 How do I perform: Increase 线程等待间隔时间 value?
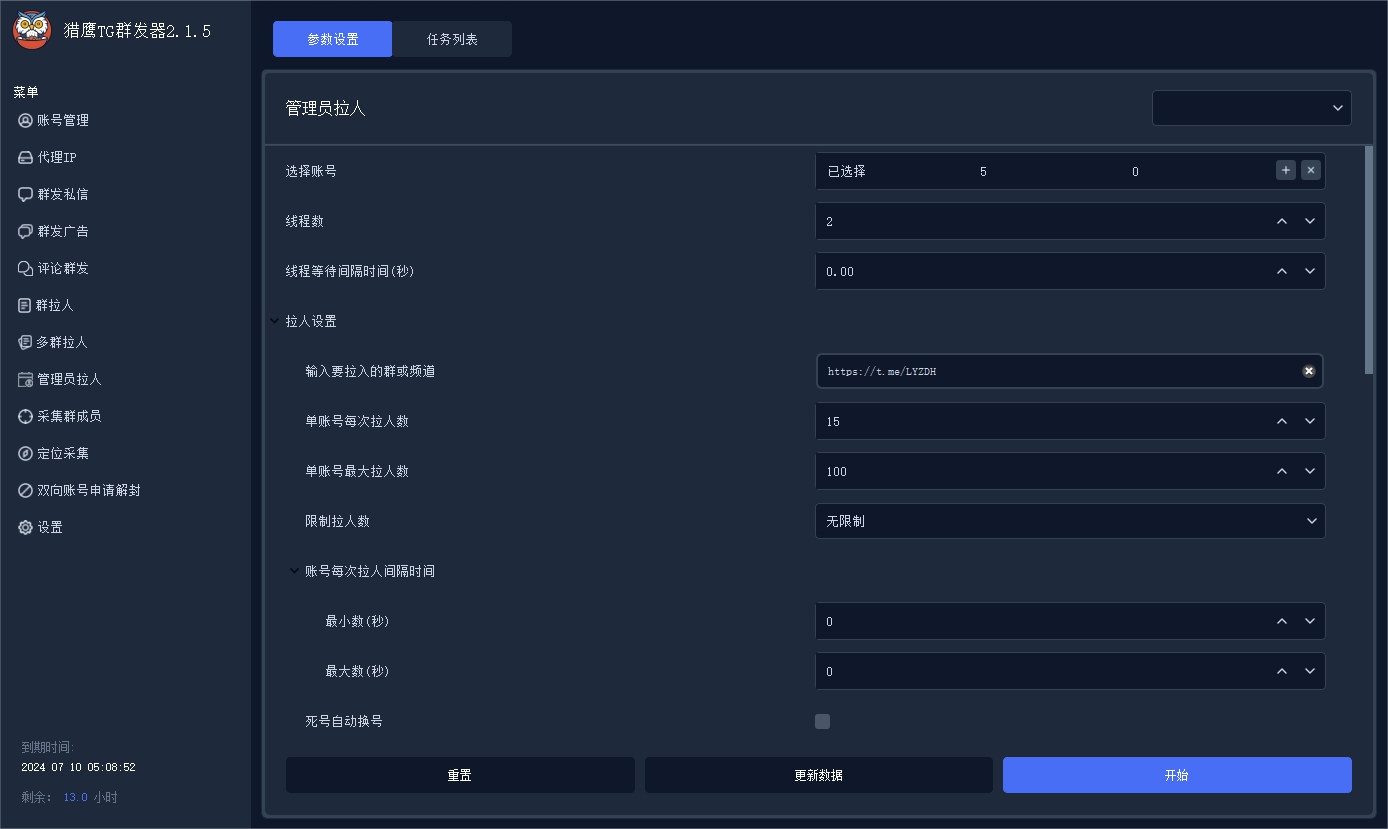(1282, 271)
